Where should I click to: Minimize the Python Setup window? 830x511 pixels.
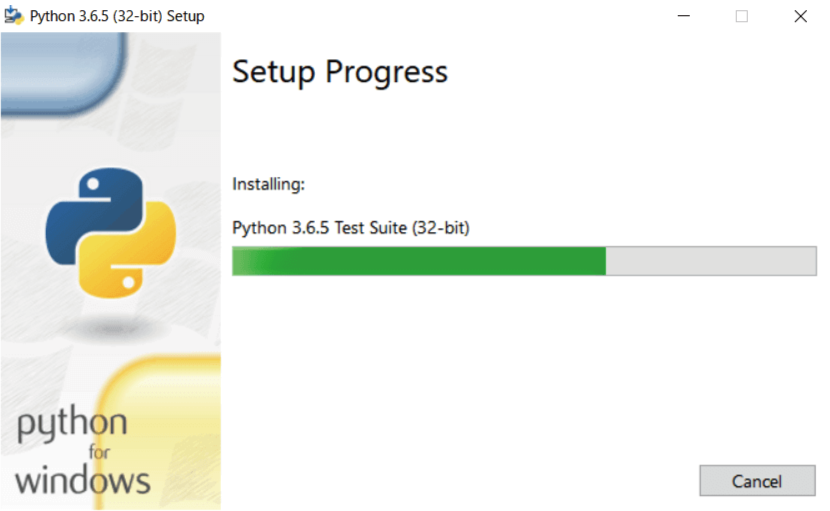[684, 16]
